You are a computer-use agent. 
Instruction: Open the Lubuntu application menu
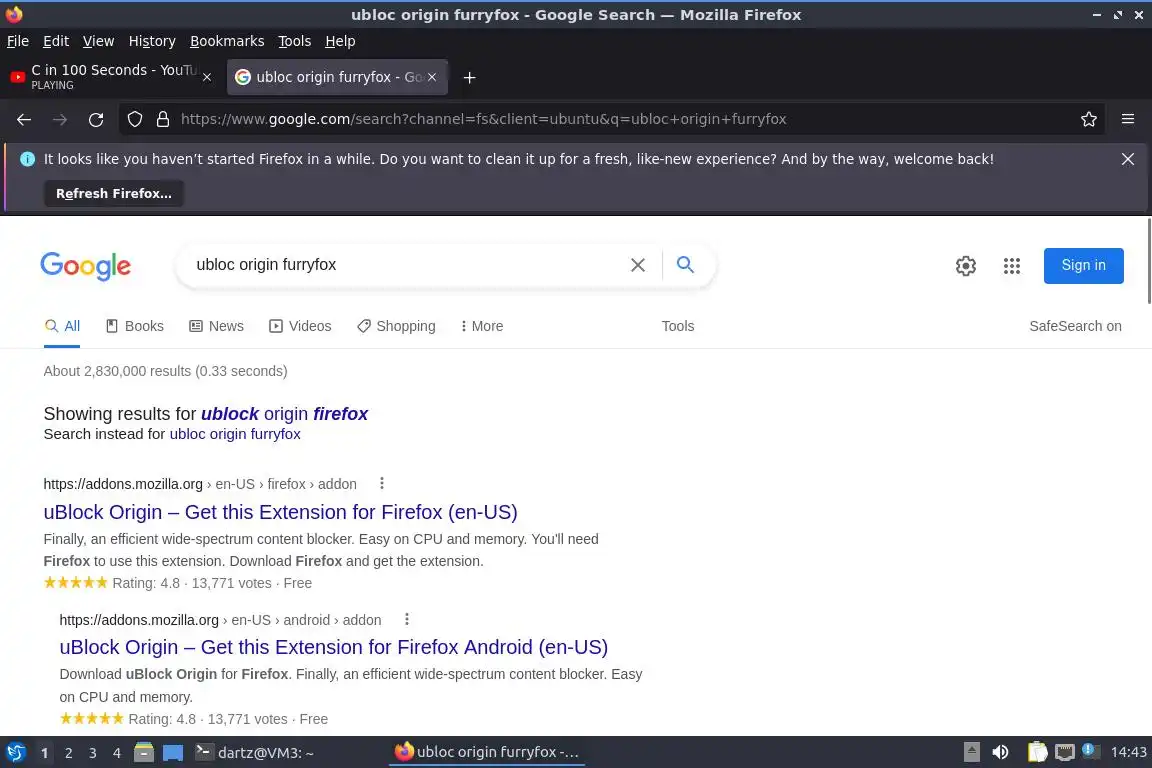(15, 753)
